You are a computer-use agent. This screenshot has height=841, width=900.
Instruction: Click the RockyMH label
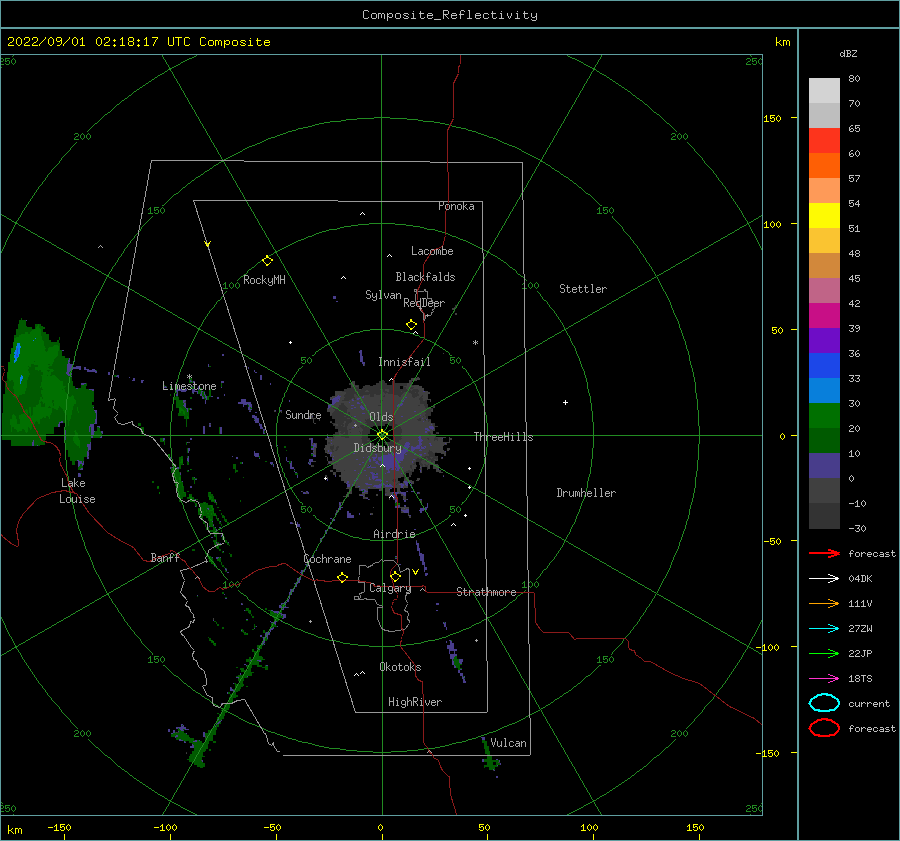click(x=264, y=280)
